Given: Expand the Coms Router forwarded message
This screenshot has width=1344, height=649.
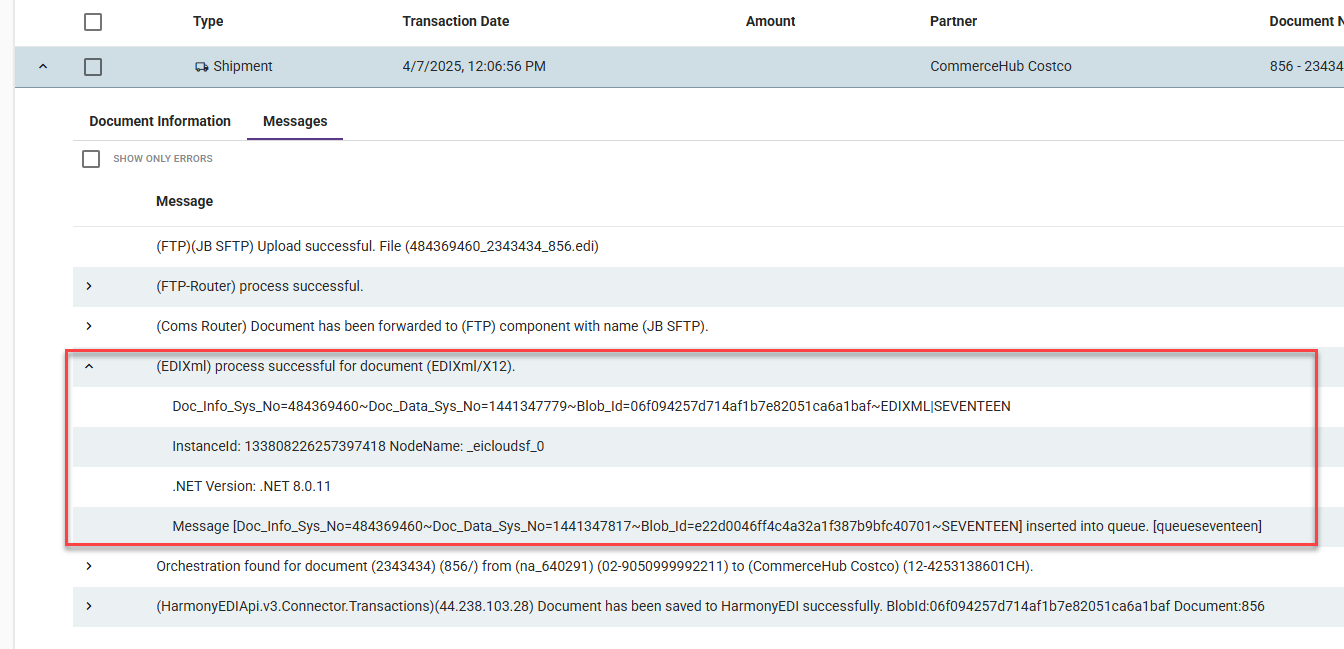Looking at the screenshot, I should [x=89, y=326].
